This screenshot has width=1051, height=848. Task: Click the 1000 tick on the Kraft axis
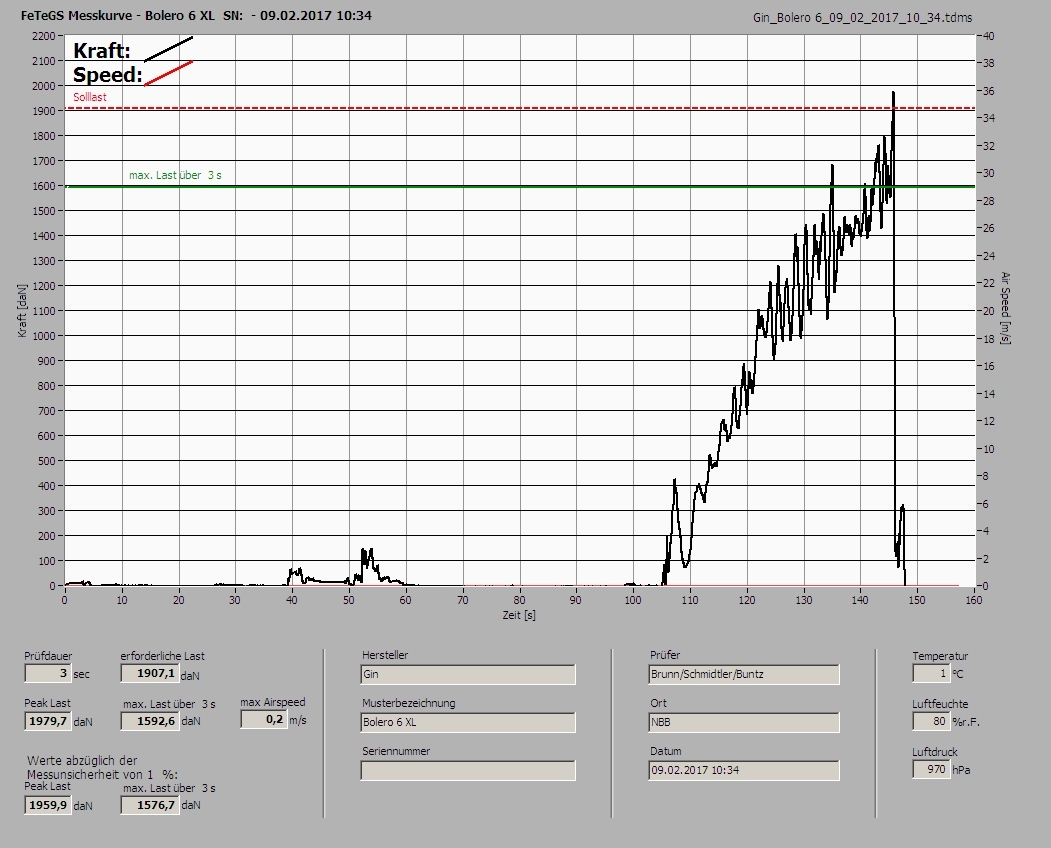click(x=43, y=336)
